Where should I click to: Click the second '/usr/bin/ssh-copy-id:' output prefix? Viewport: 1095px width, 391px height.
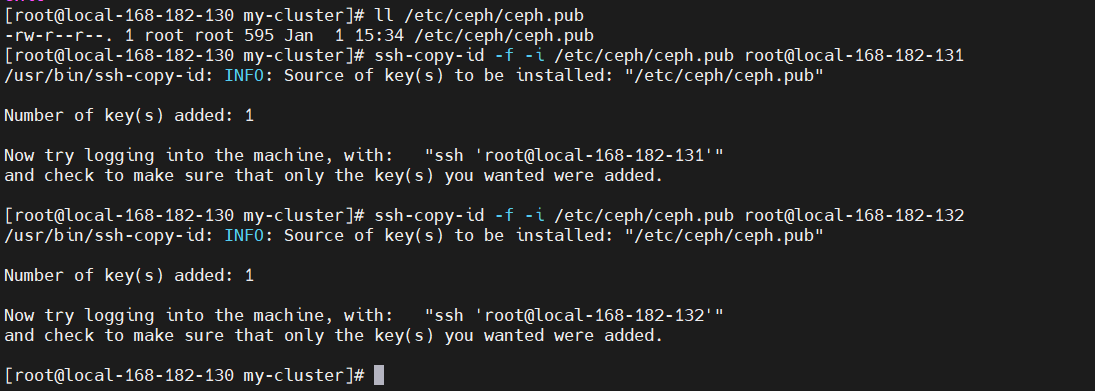click(x=109, y=235)
